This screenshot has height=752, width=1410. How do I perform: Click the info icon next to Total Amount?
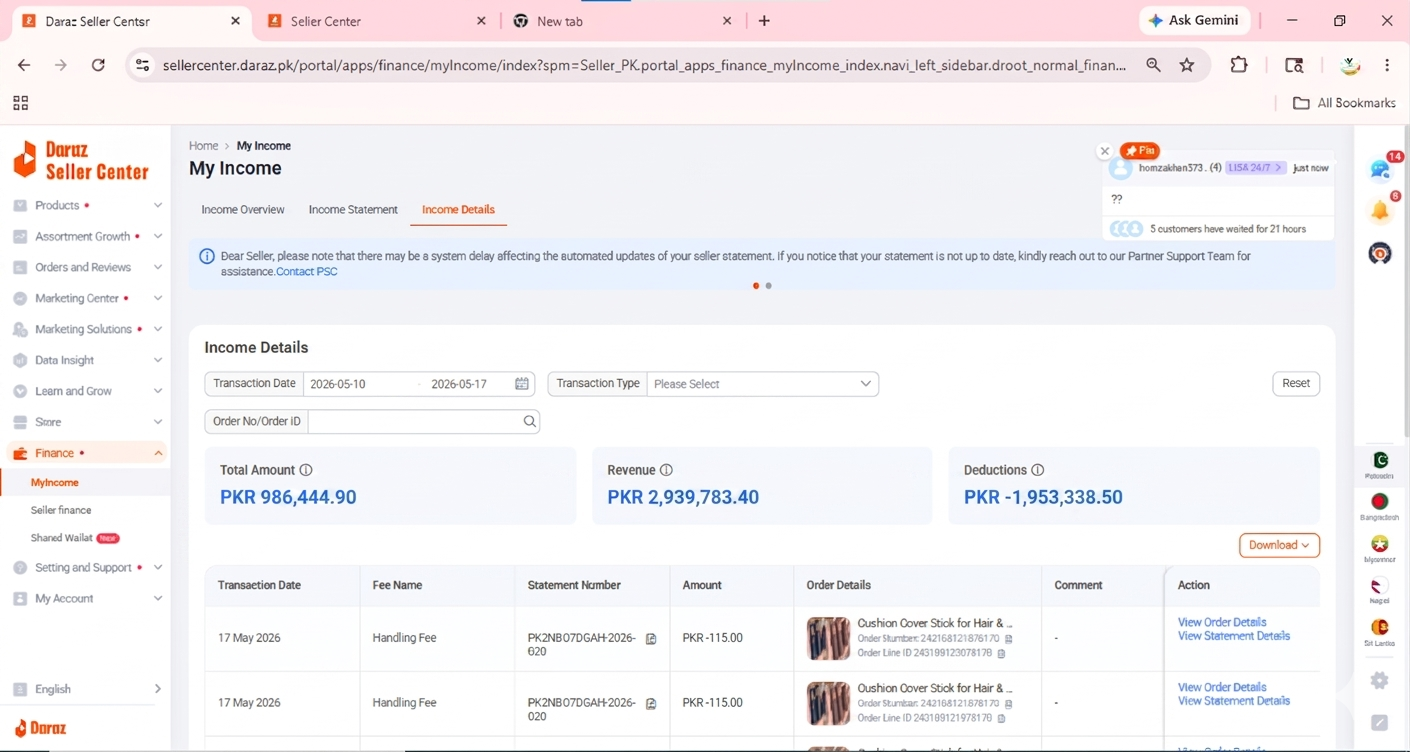pyautogui.click(x=306, y=470)
